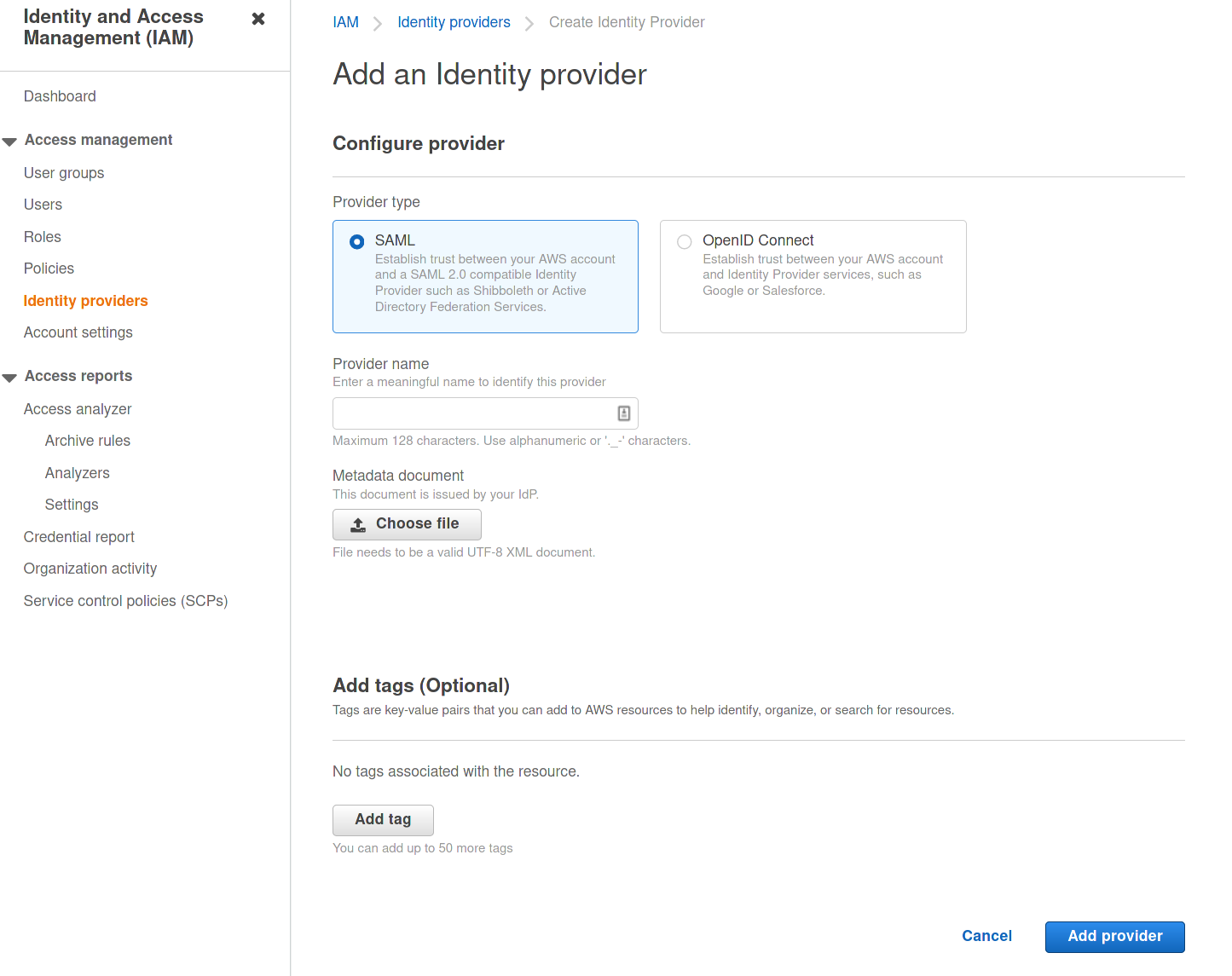Go to User groups
Screen dimensions: 1232x976
click(64, 173)
